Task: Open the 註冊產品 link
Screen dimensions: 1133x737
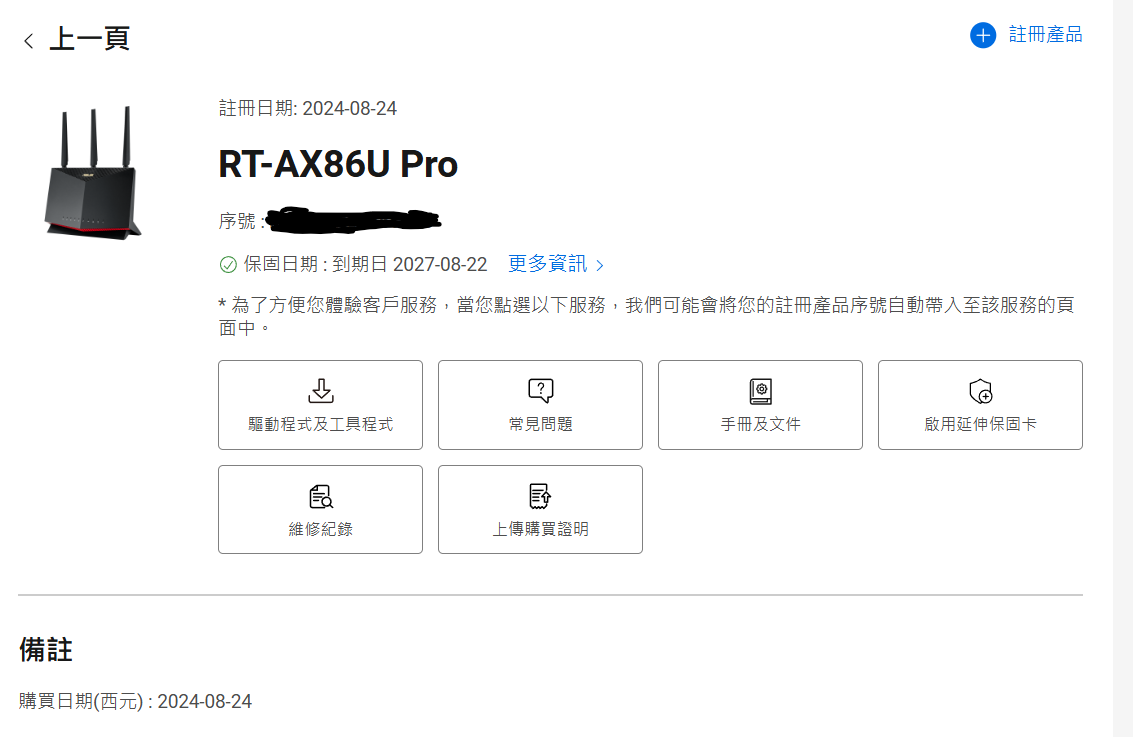Action: click(x=1046, y=35)
